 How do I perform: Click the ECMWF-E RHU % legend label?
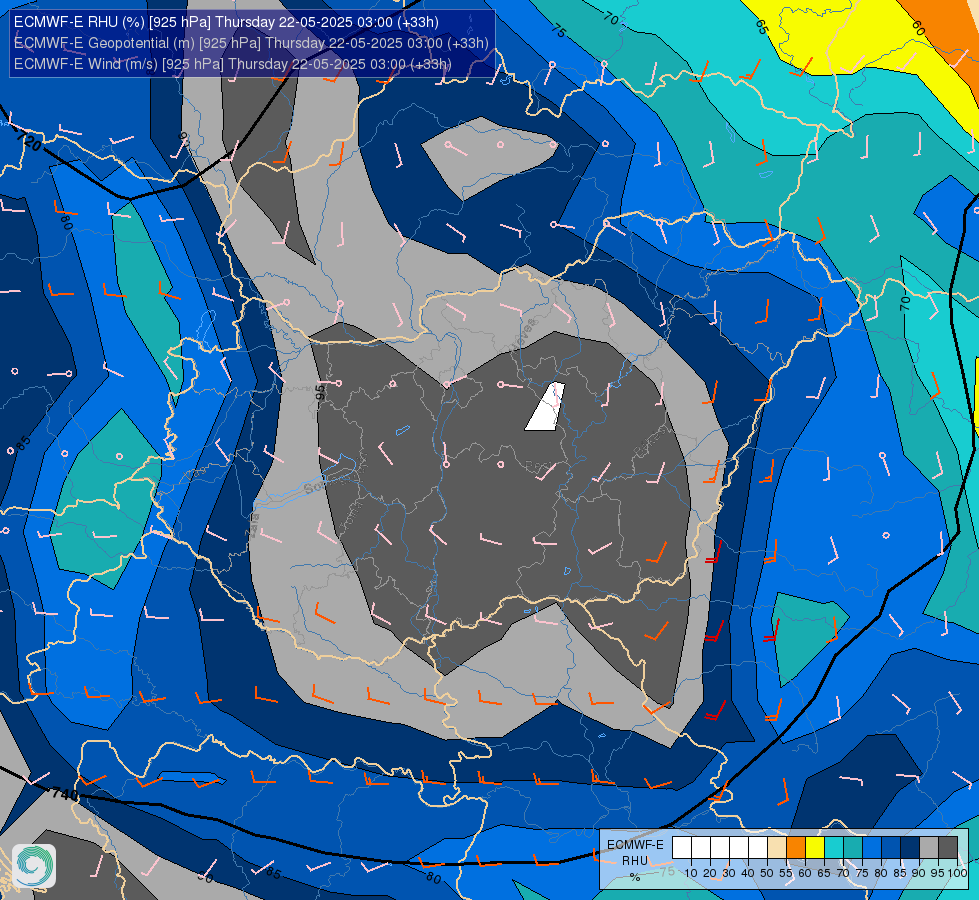click(635, 860)
